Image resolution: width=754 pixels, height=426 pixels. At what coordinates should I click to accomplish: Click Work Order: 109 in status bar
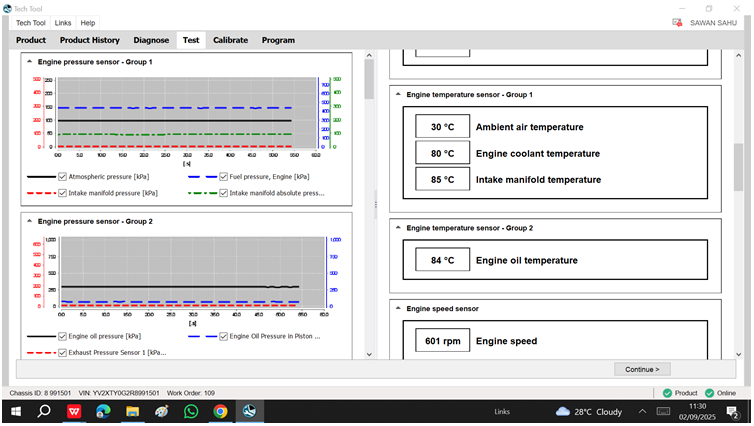coord(191,393)
